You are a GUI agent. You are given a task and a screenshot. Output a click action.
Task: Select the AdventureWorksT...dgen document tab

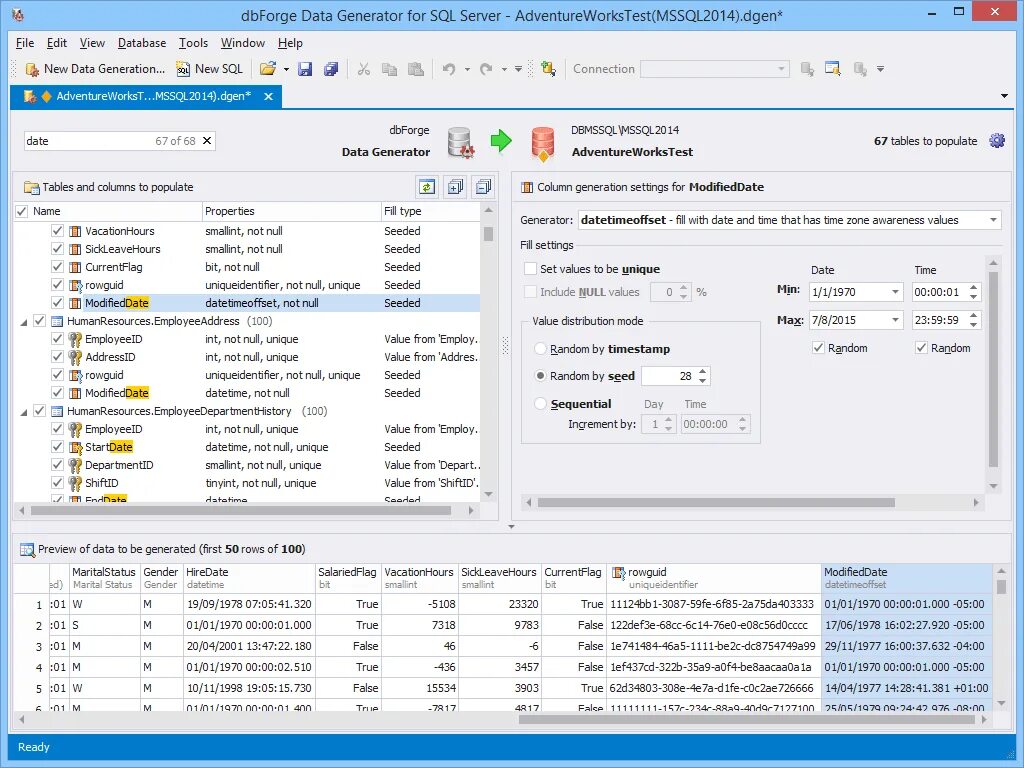(x=144, y=96)
